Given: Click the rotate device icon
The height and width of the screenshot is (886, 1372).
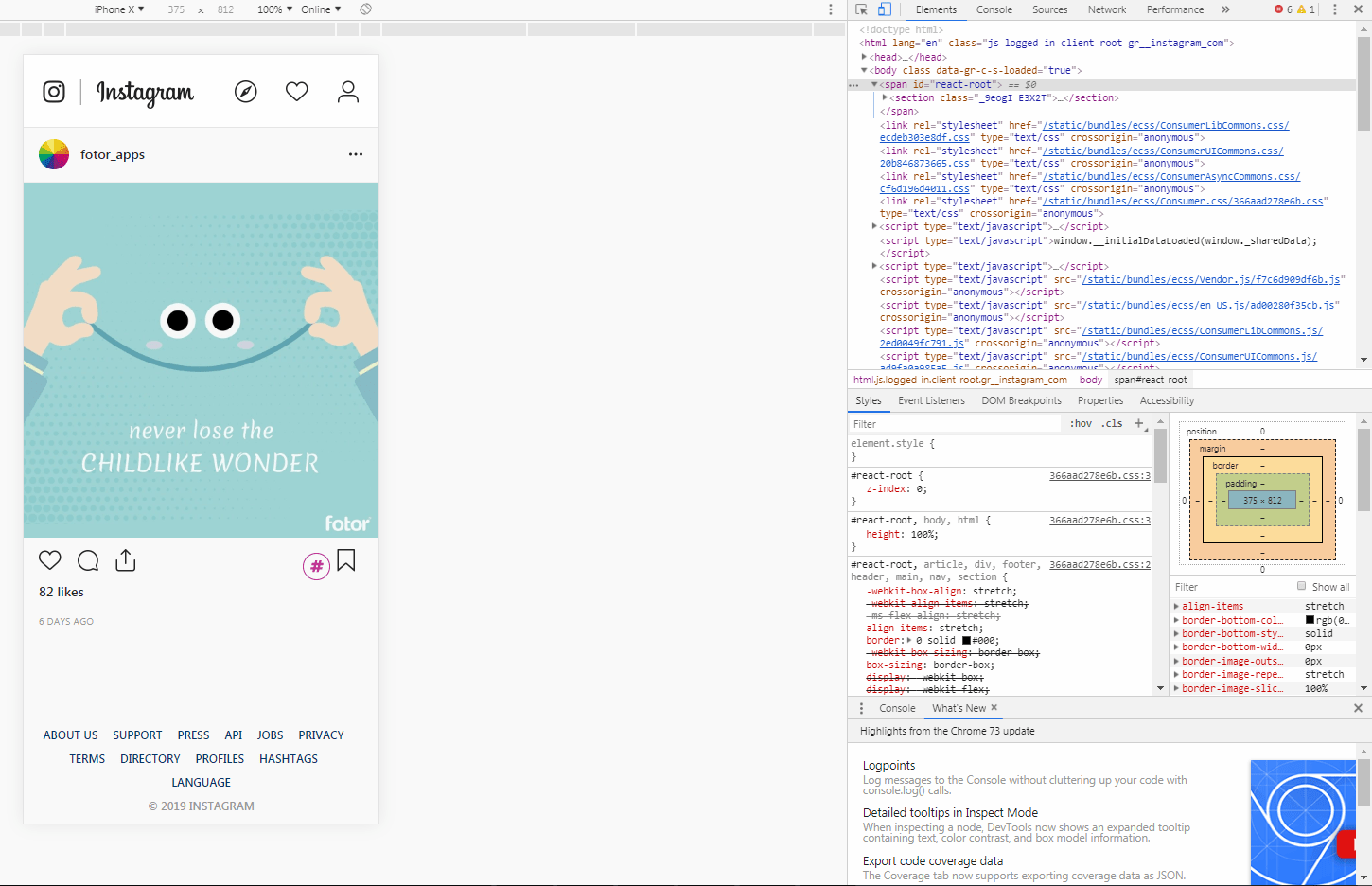Looking at the screenshot, I should 366,9.
